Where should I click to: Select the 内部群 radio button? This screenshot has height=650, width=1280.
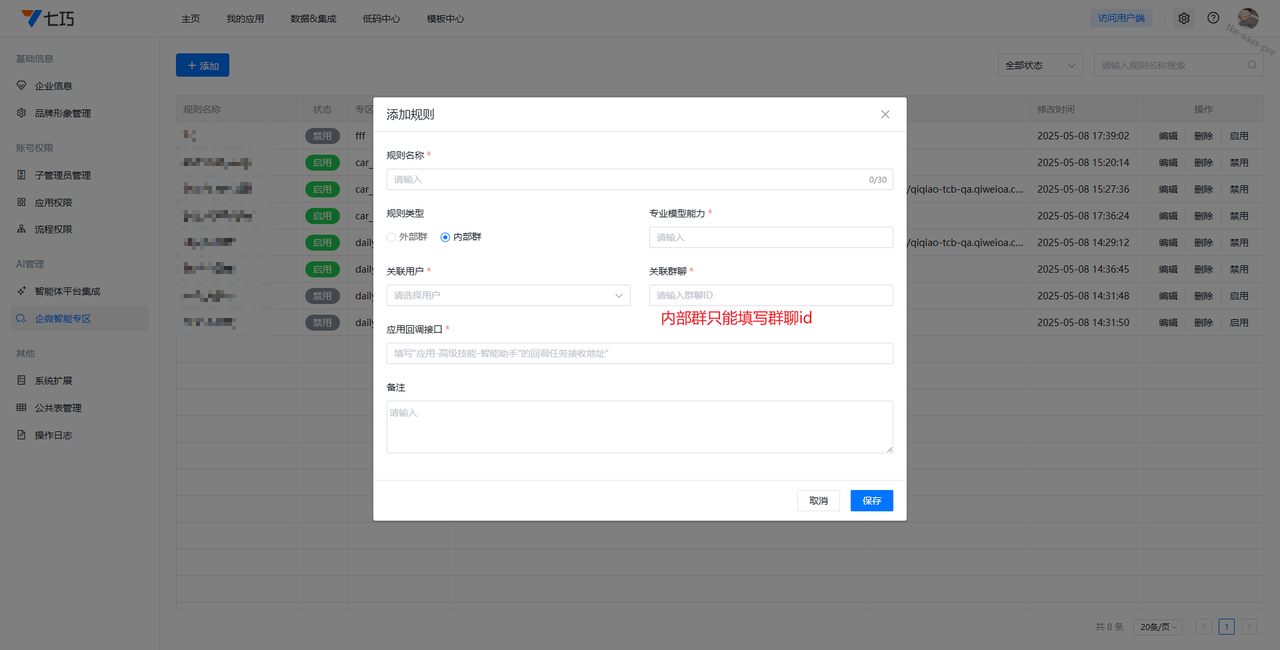[446, 237]
